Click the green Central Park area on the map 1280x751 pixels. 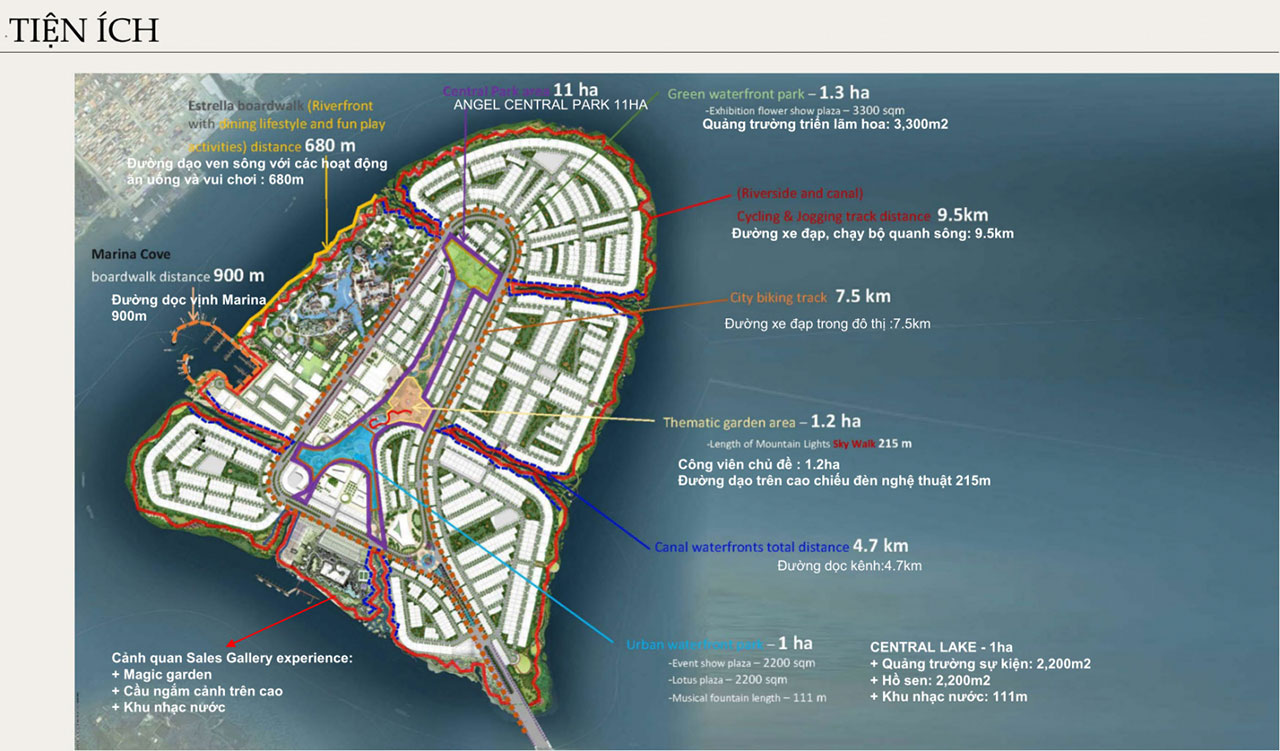coord(474,267)
